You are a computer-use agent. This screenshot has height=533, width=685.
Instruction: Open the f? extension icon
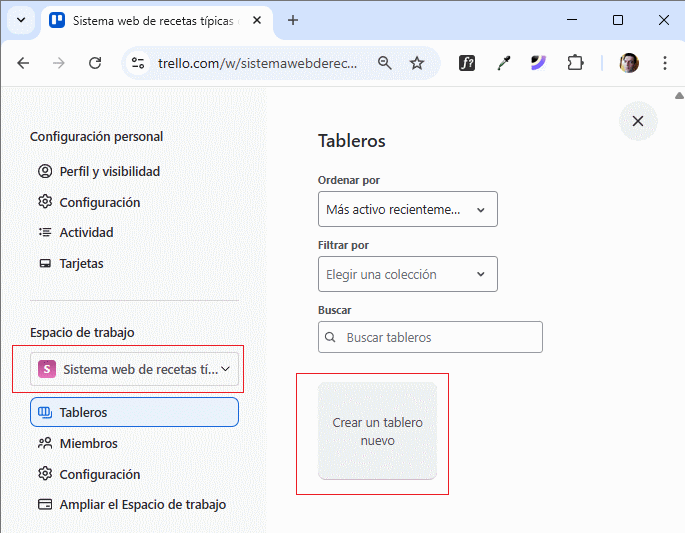tap(467, 63)
